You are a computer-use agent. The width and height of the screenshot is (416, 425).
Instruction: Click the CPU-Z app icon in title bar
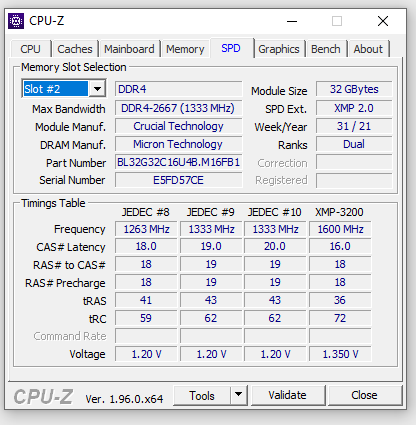(x=16, y=21)
